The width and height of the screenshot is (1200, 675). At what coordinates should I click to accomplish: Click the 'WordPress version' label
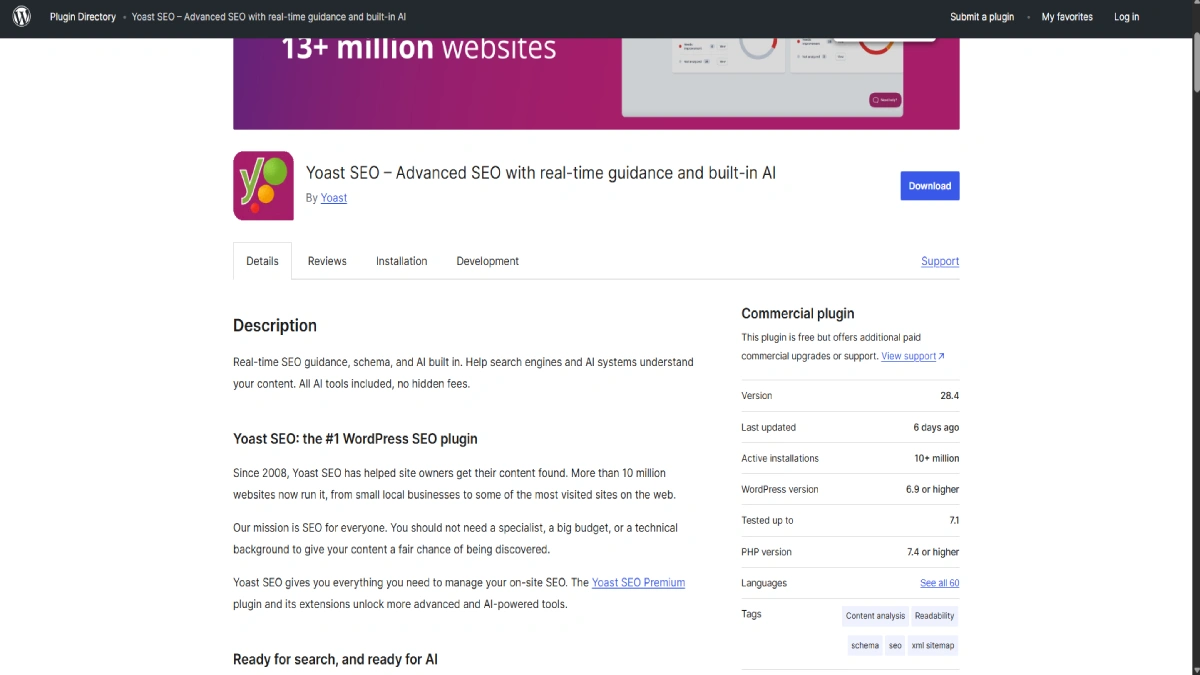[780, 489]
